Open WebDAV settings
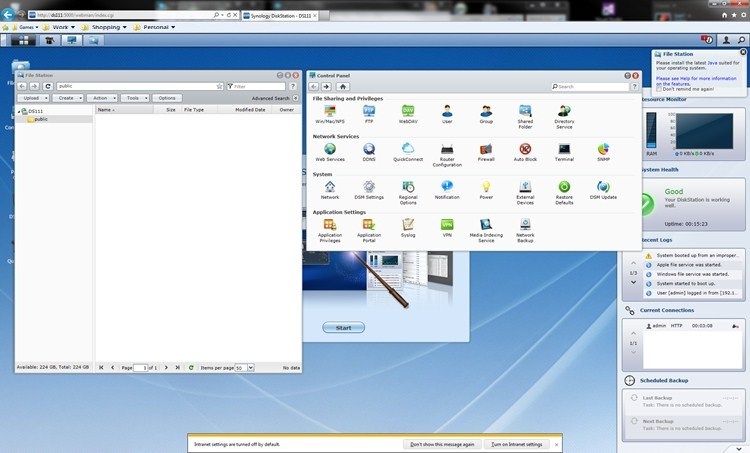 [x=408, y=114]
